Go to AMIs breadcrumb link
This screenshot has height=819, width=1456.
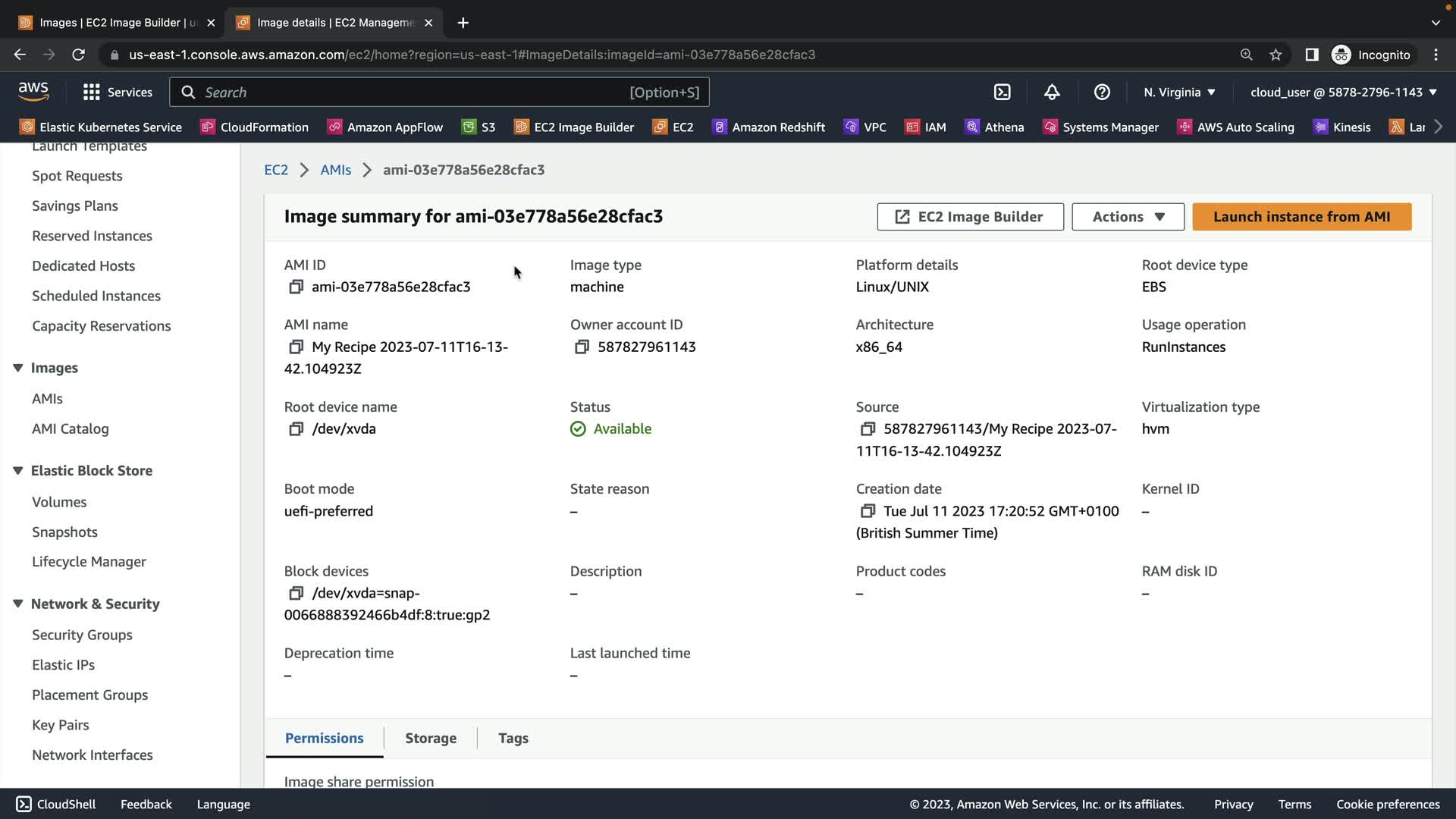coord(335,170)
